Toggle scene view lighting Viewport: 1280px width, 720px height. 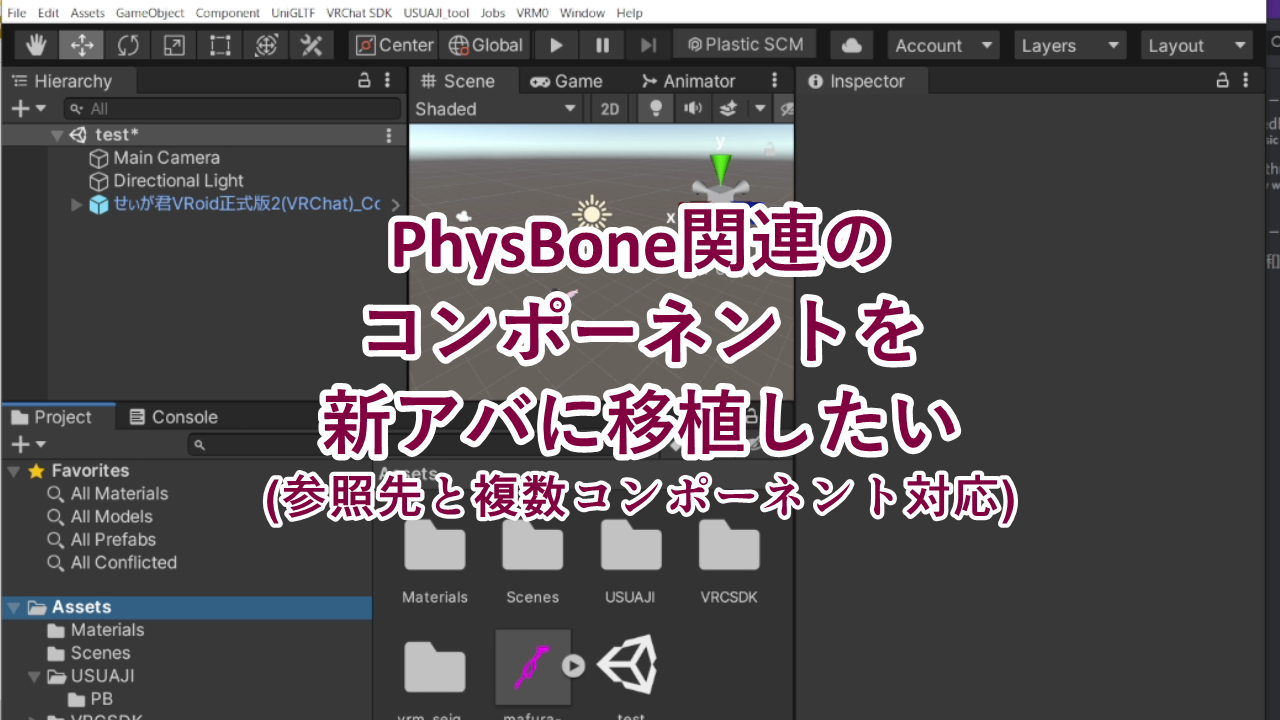[x=655, y=108]
